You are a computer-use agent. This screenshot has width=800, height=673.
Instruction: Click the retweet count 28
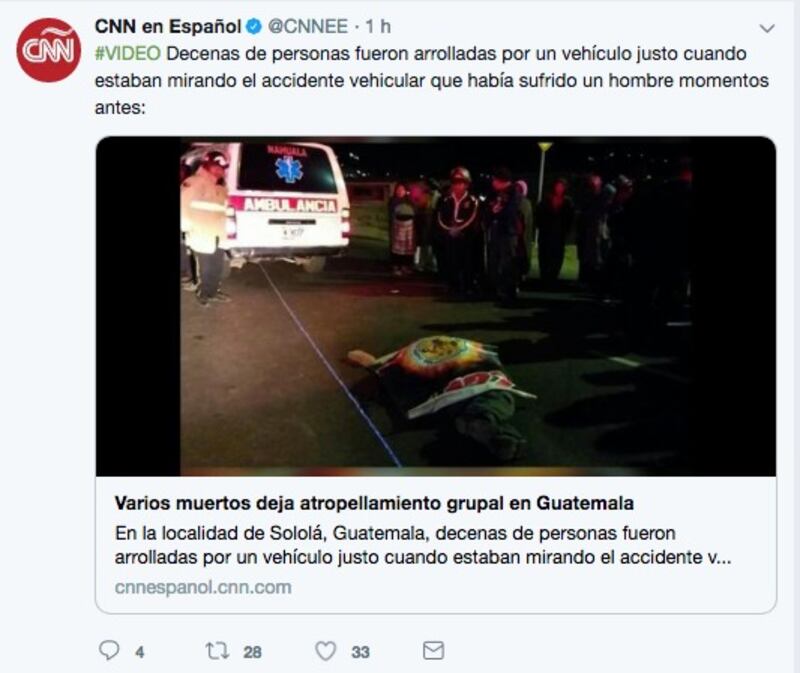(253, 652)
